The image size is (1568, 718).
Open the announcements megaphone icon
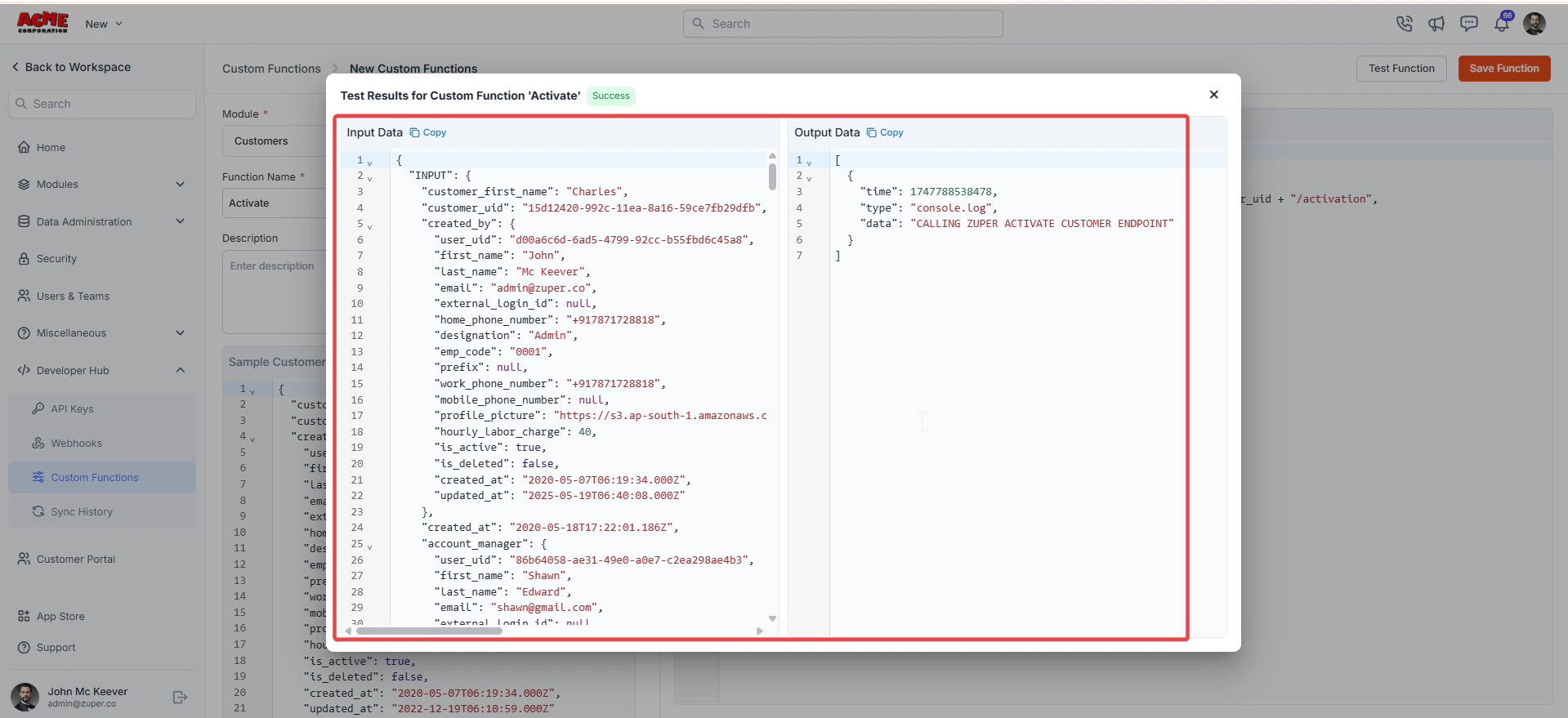click(1436, 24)
